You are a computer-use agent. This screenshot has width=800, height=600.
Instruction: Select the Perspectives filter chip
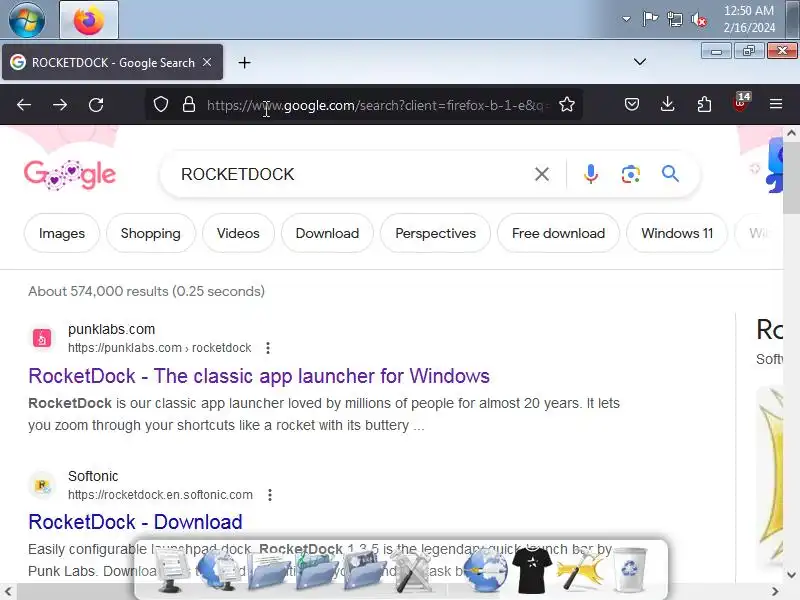point(436,233)
